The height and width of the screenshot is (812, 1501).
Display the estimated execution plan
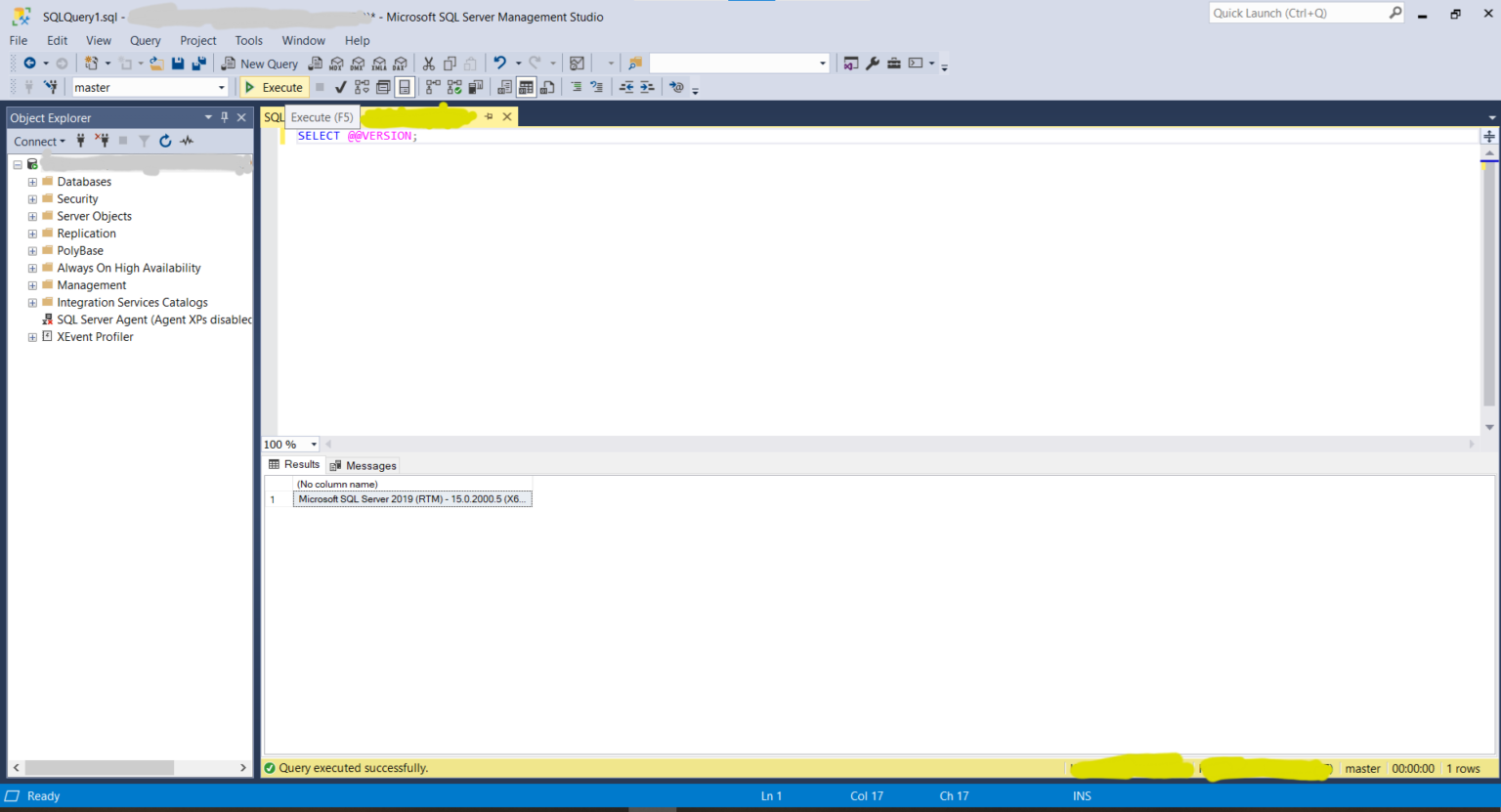pos(361,87)
